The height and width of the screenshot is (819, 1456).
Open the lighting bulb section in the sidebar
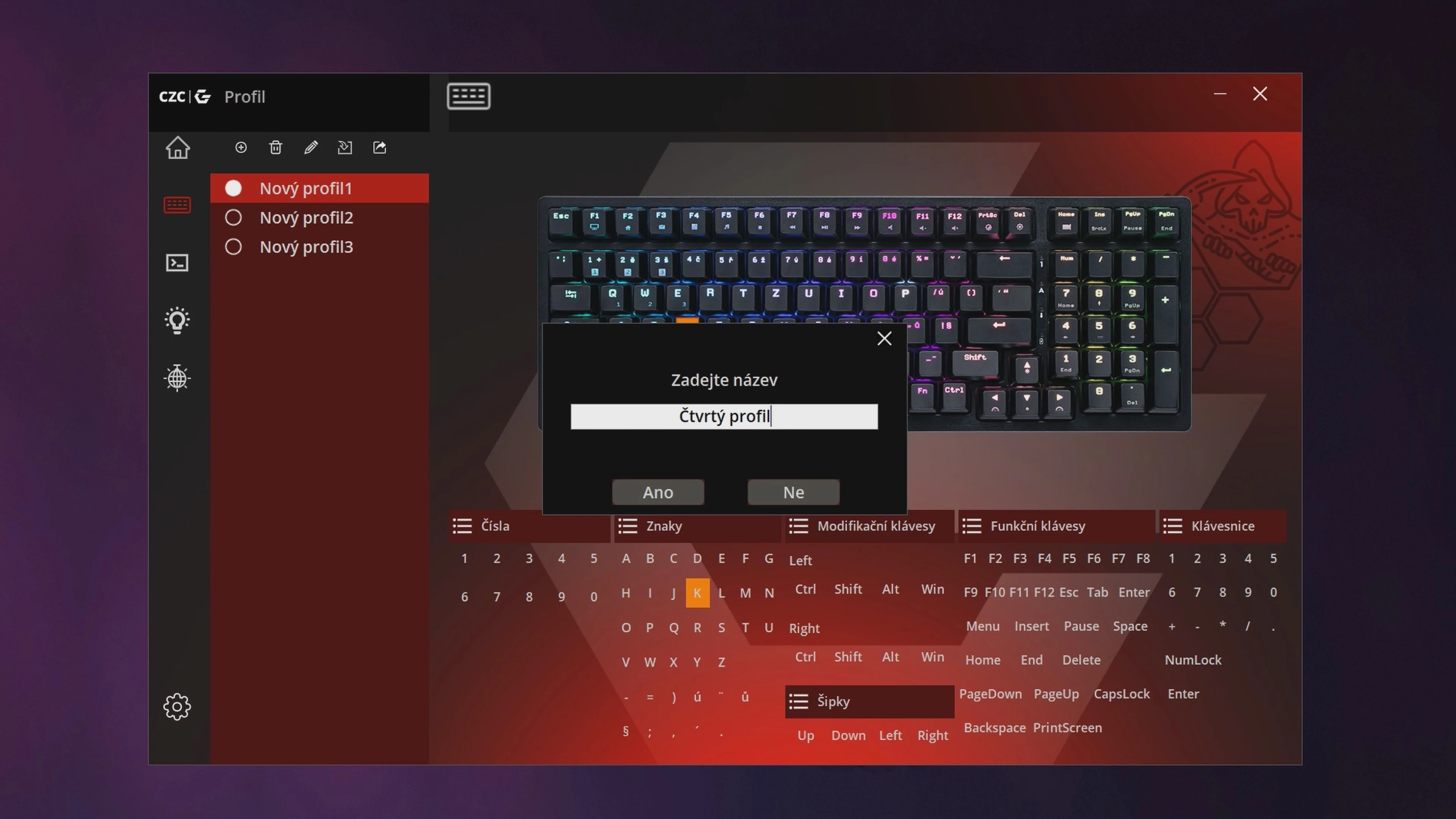pyautogui.click(x=177, y=320)
